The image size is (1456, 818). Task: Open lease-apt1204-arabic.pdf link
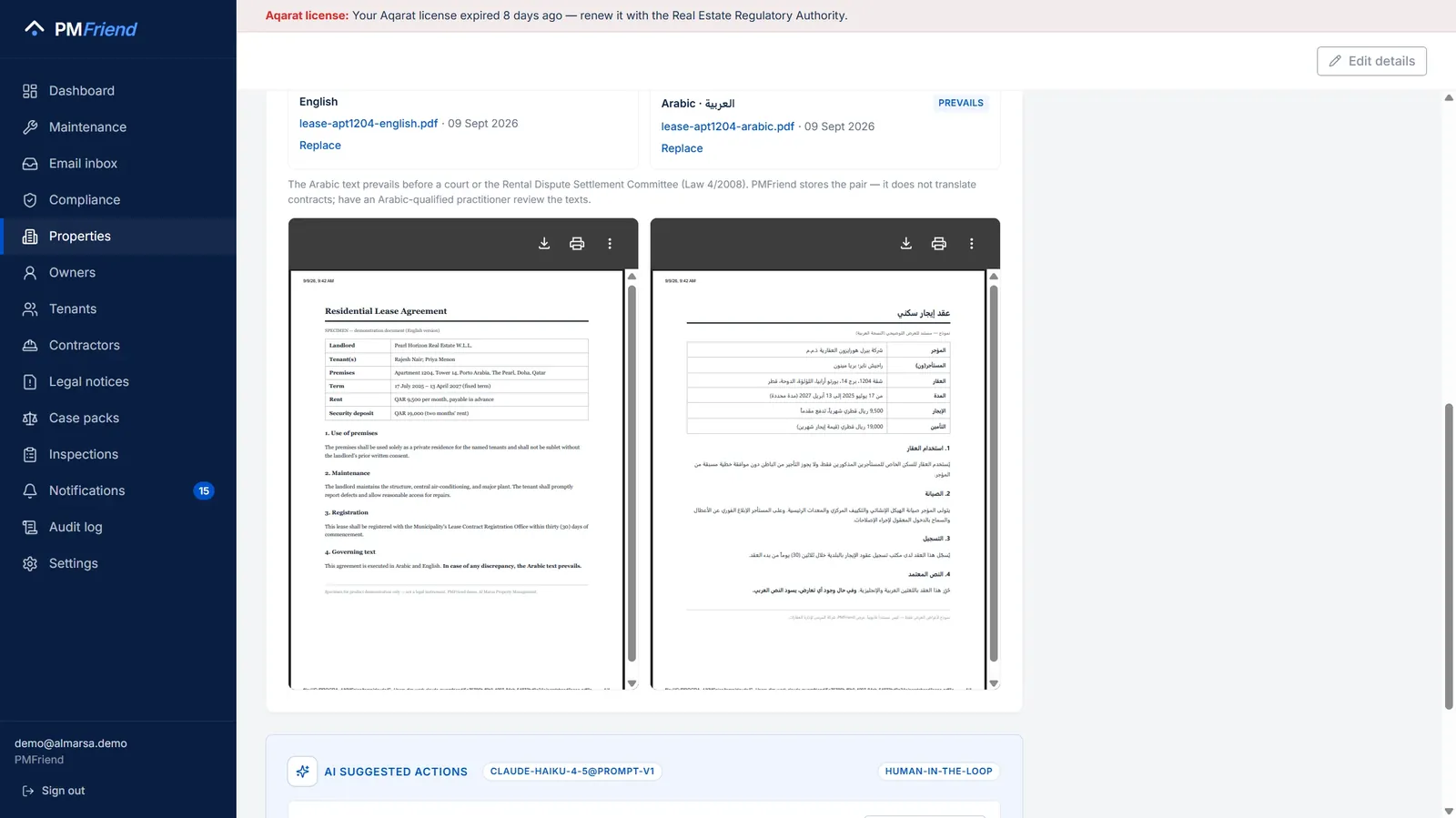click(728, 126)
